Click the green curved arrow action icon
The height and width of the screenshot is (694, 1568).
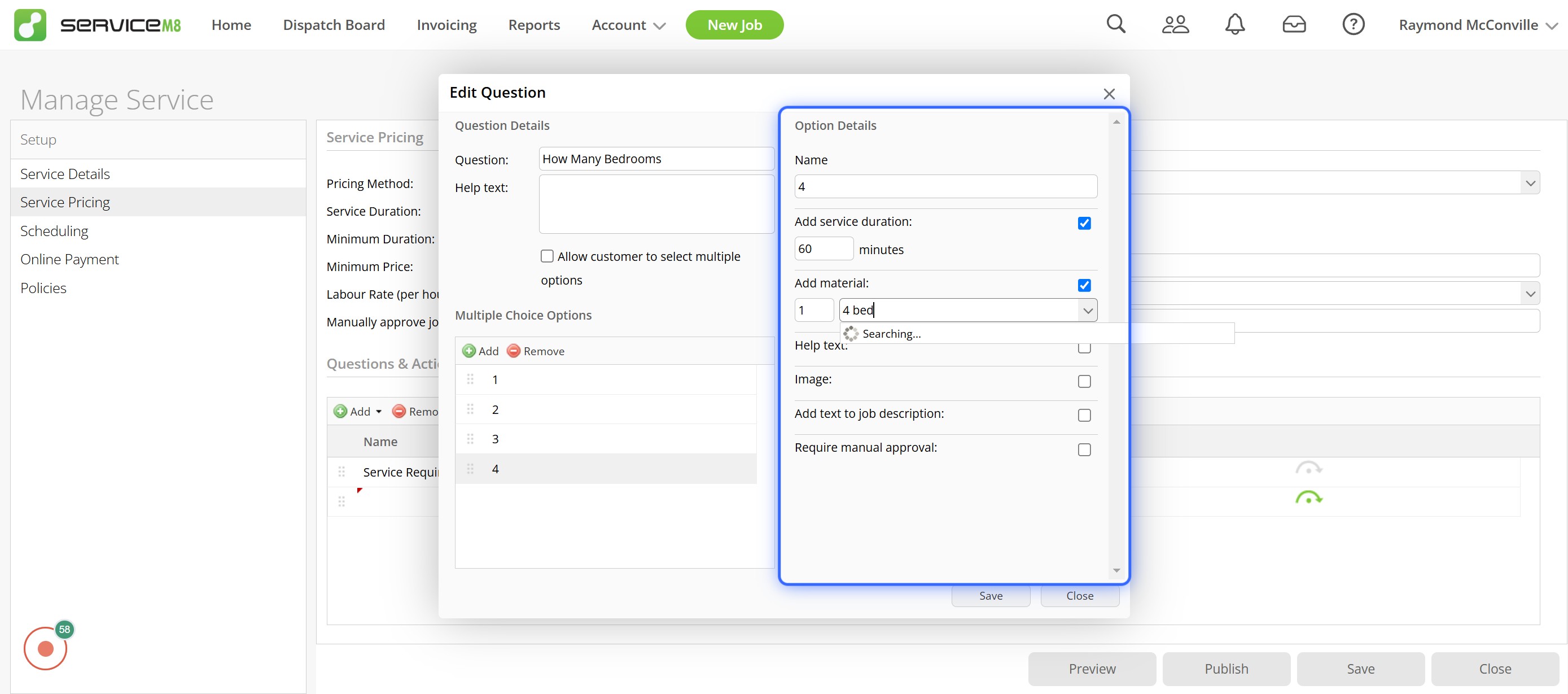1309,497
